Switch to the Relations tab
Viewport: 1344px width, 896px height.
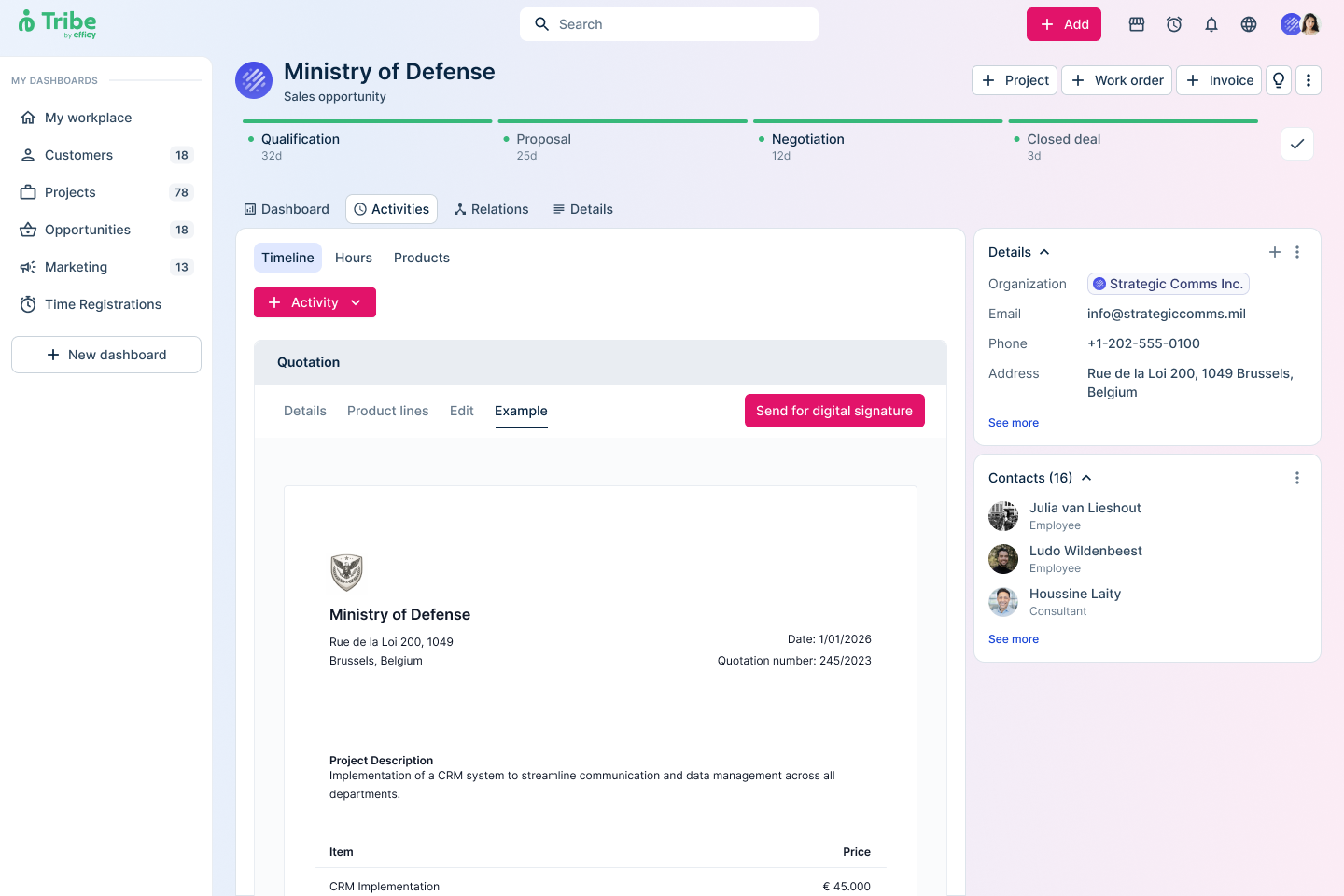point(491,209)
